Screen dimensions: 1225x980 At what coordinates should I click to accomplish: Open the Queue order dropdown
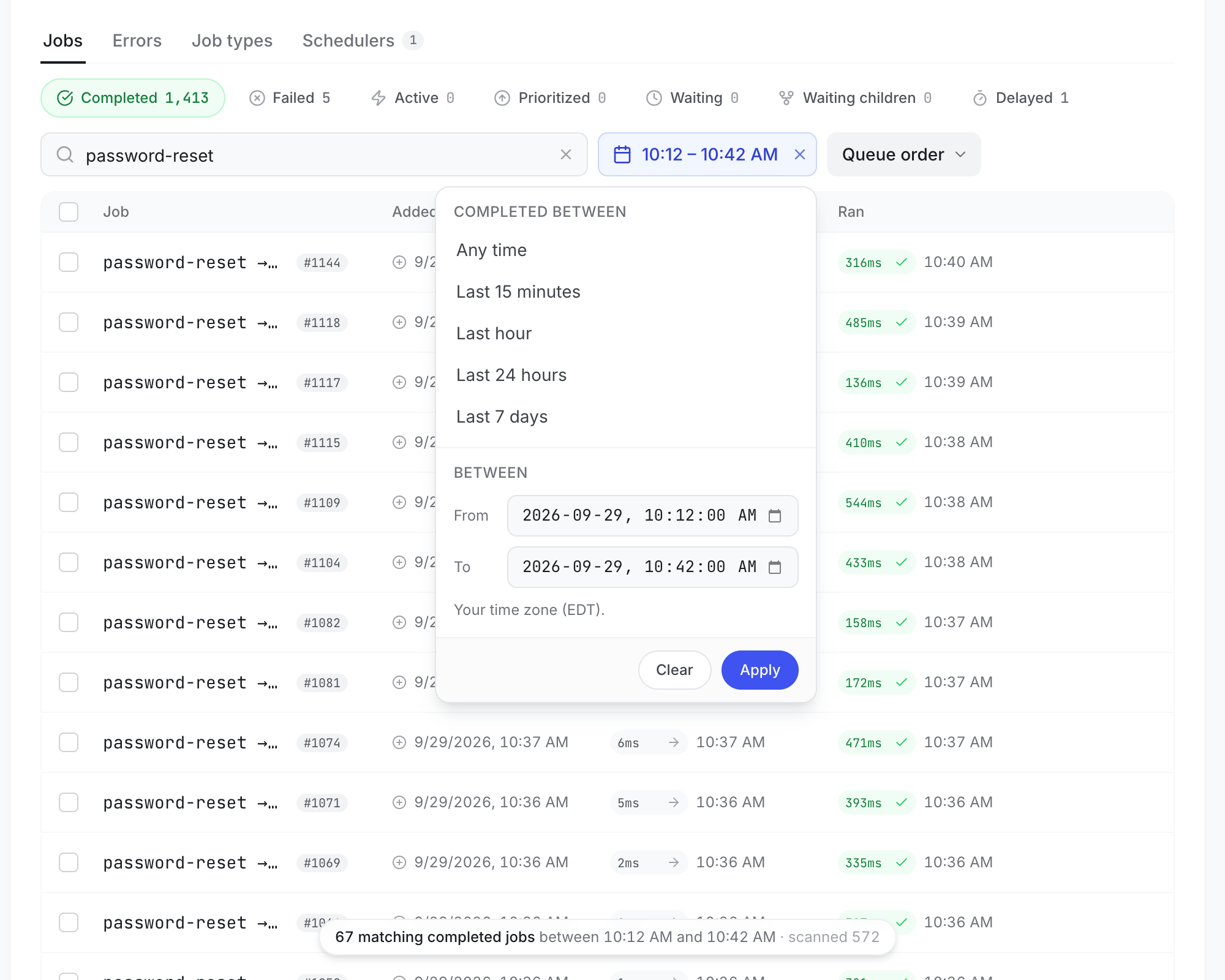(904, 154)
